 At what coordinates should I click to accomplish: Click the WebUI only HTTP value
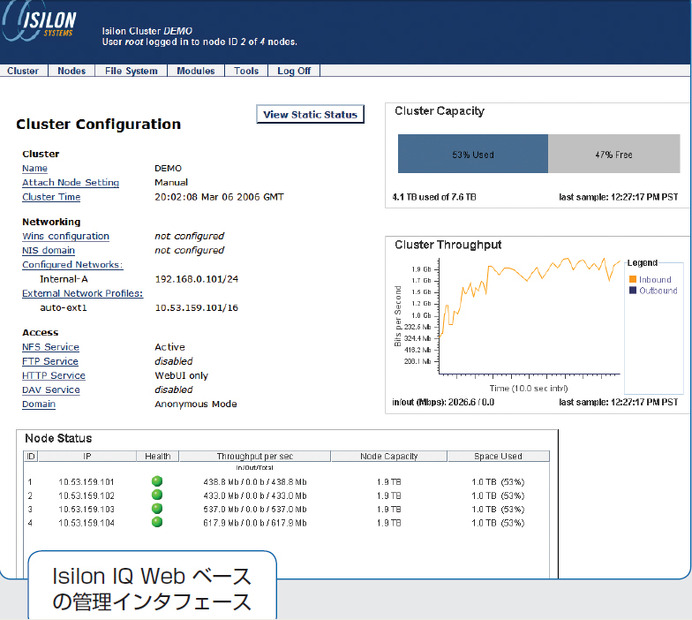pos(181,376)
